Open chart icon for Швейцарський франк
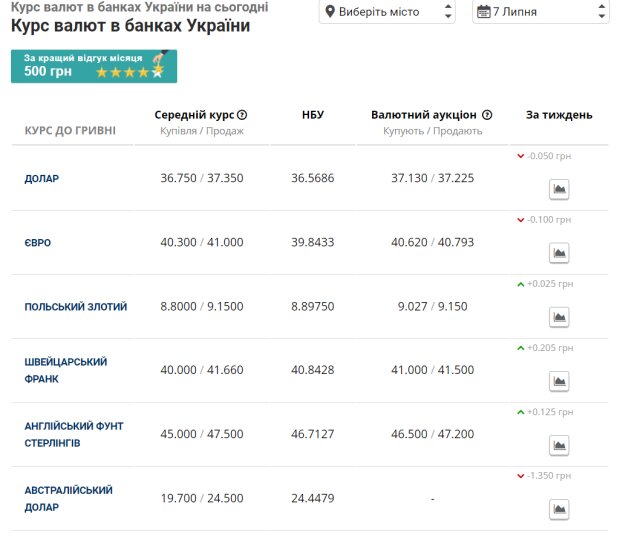Image resolution: width=620 pixels, height=535 pixels. tap(559, 381)
